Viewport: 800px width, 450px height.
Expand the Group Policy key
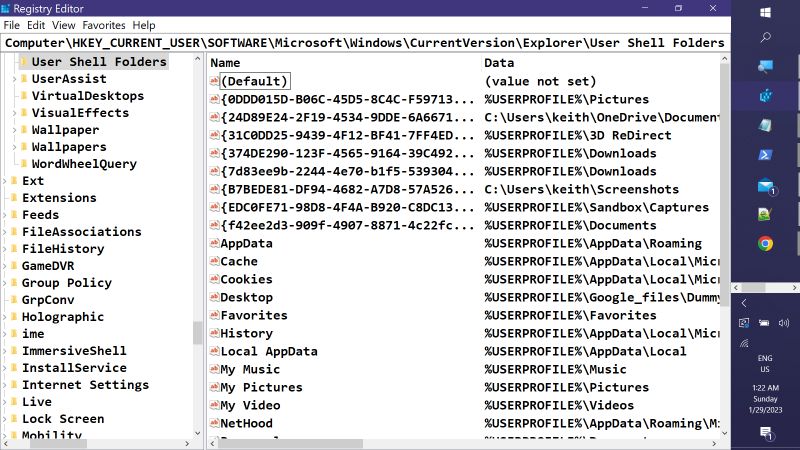(5, 283)
